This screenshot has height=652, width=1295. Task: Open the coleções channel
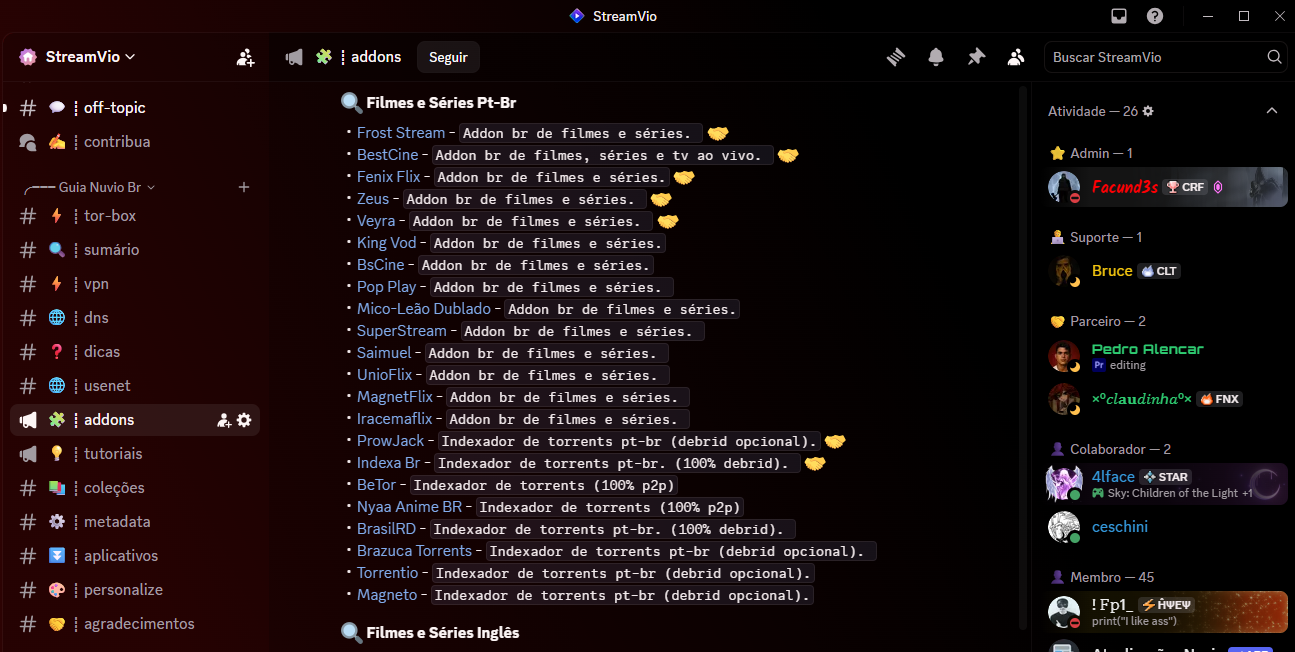coord(135,488)
